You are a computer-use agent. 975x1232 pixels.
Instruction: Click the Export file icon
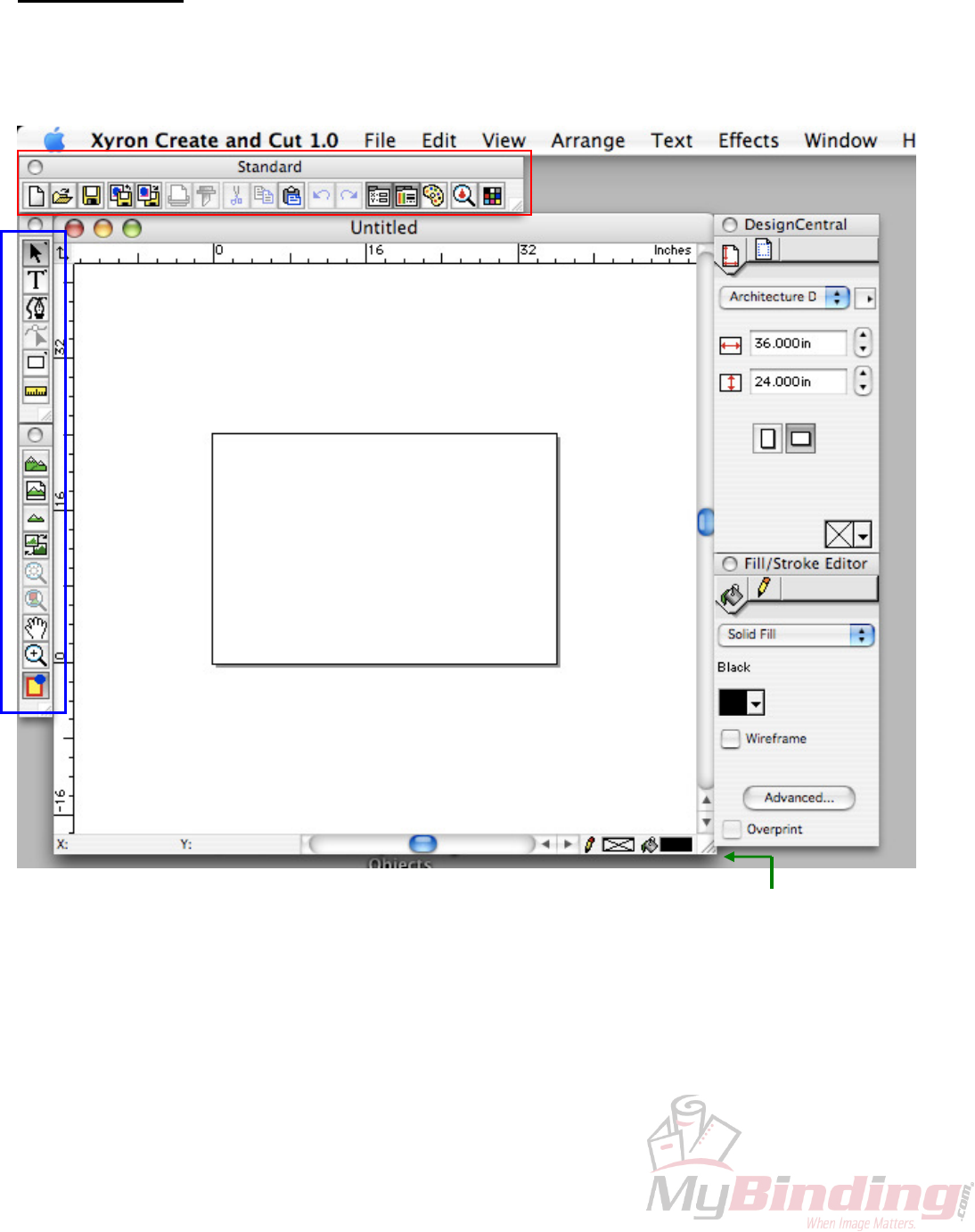(149, 195)
